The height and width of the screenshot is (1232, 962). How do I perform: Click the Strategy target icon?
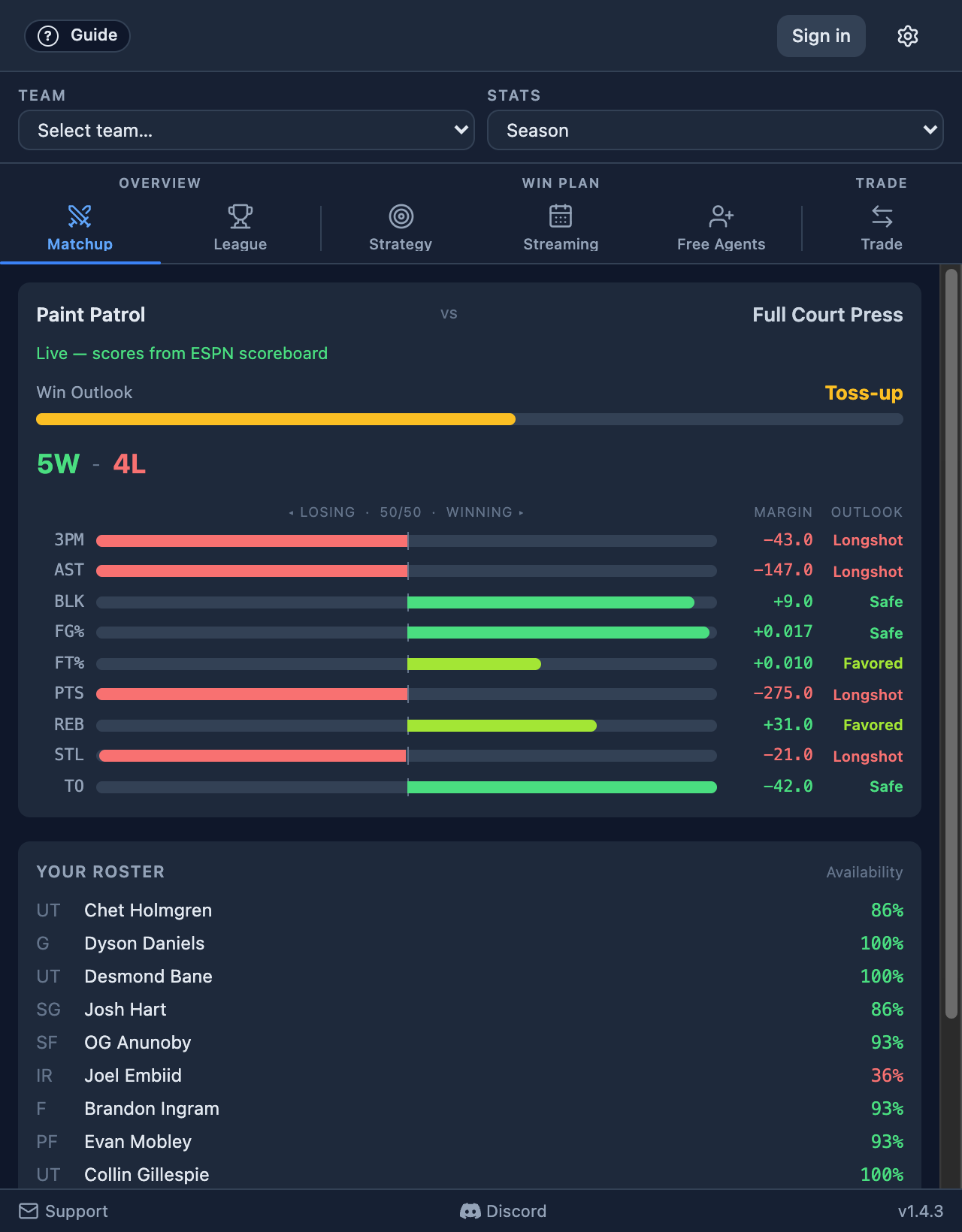pyautogui.click(x=401, y=216)
